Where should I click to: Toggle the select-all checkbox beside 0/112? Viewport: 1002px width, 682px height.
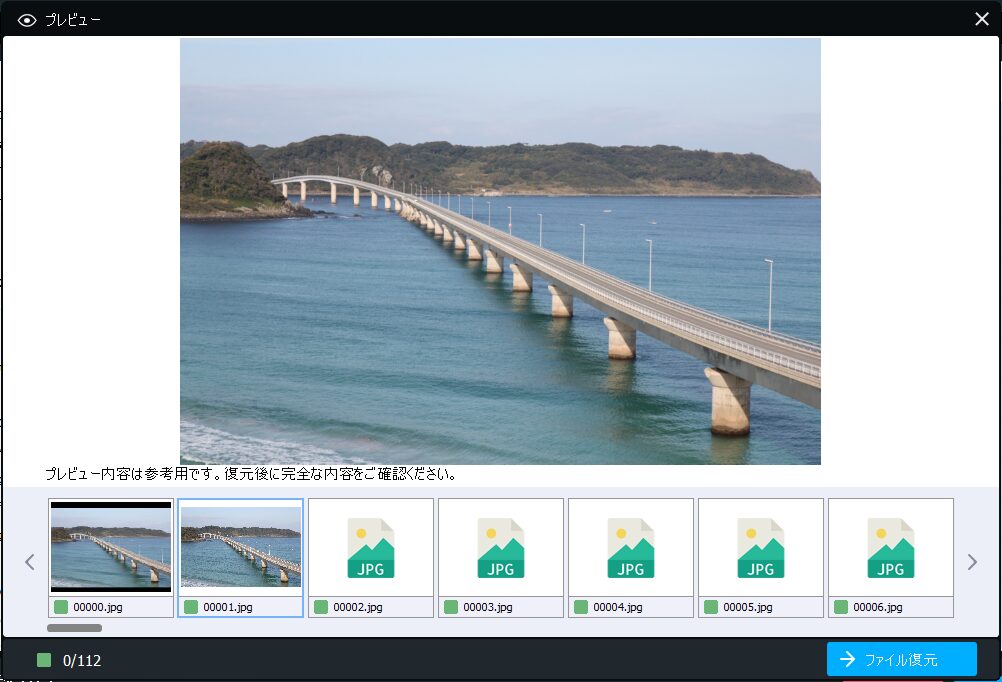pos(43,660)
